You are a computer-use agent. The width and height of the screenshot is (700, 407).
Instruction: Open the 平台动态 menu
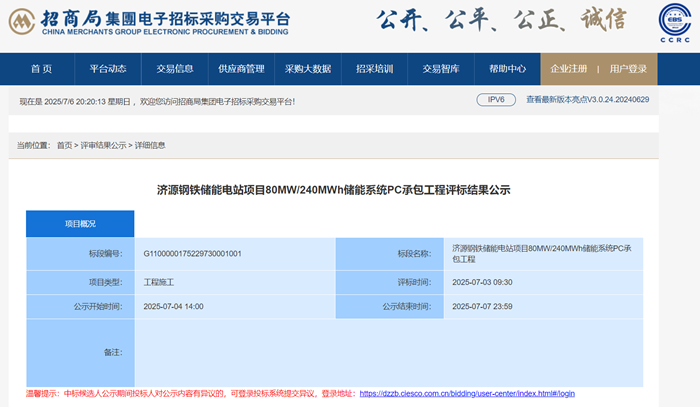[108, 69]
